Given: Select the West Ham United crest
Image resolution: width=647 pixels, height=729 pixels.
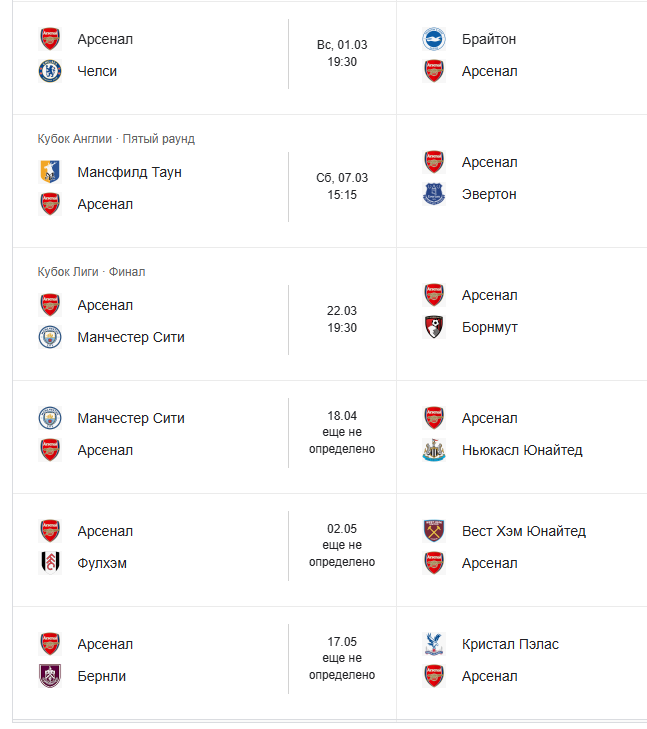Looking at the screenshot, I should point(433,531).
